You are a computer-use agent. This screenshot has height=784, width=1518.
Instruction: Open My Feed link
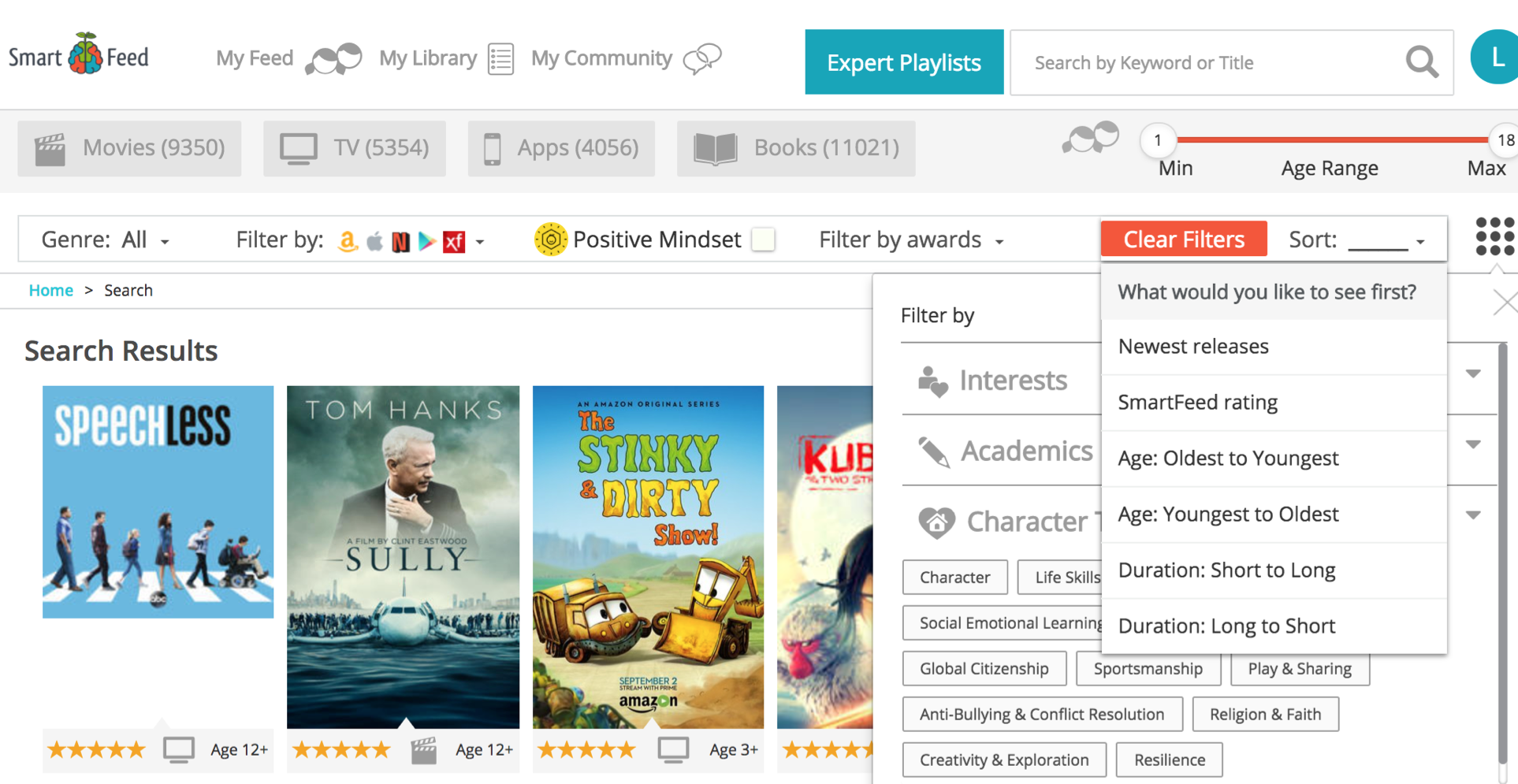[x=255, y=58]
